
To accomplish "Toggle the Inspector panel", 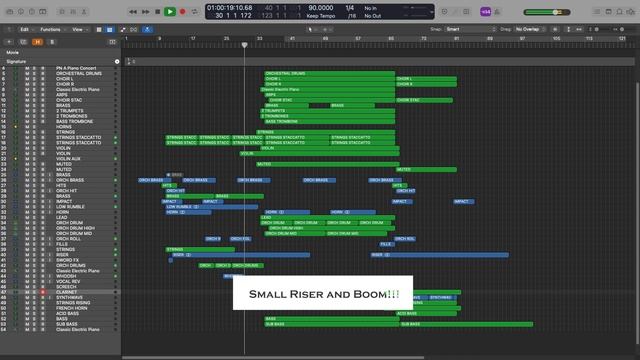I will 21,12.
